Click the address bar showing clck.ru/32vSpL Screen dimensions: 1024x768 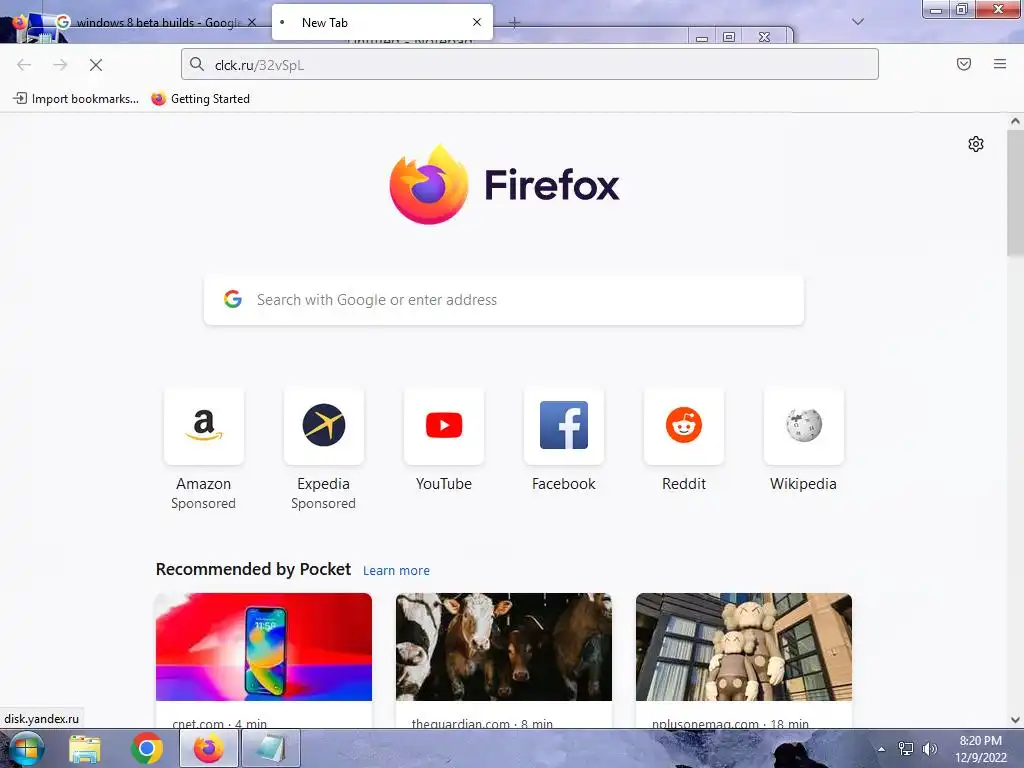tap(530, 65)
